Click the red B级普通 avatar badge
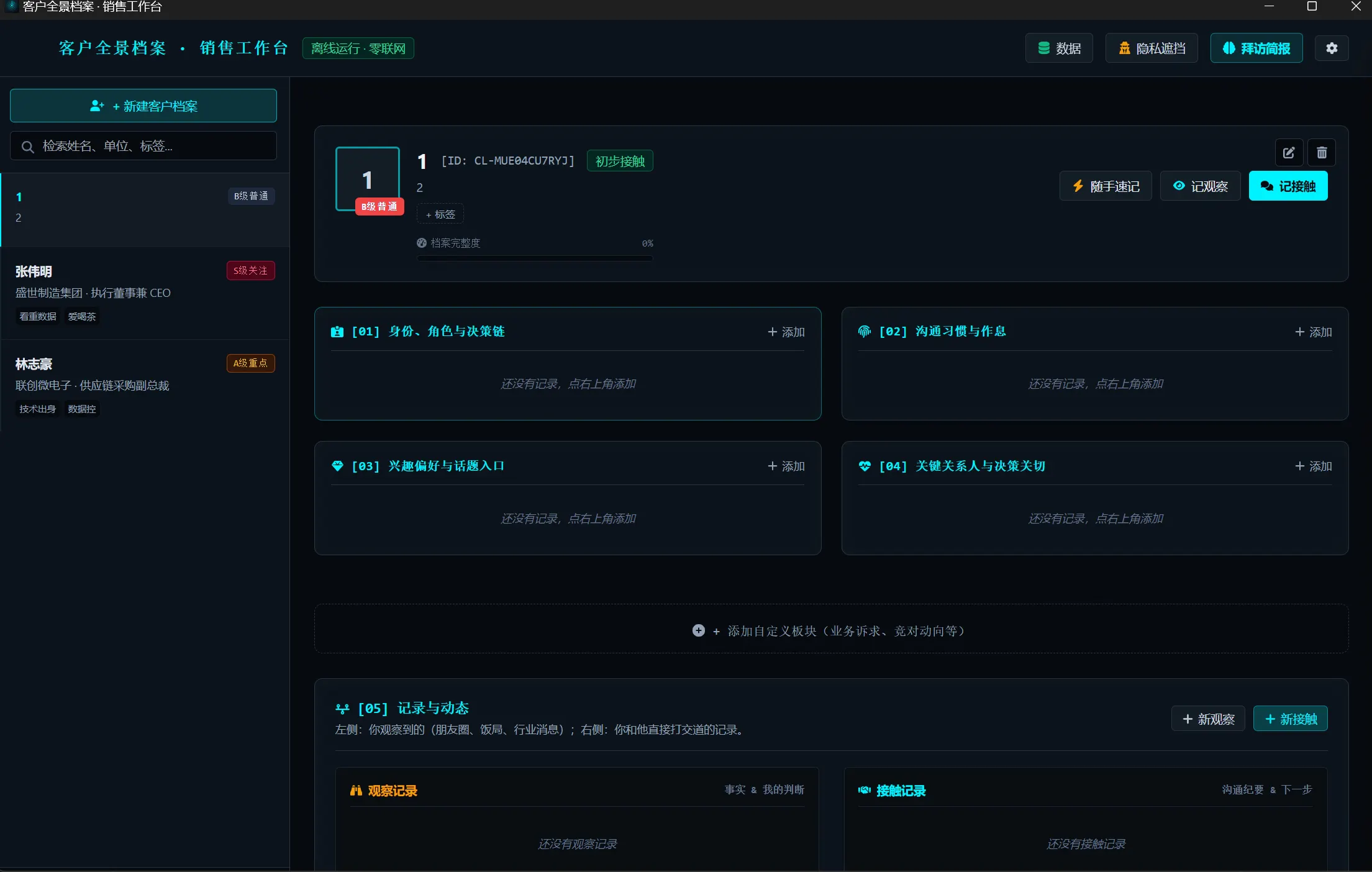 [379, 206]
